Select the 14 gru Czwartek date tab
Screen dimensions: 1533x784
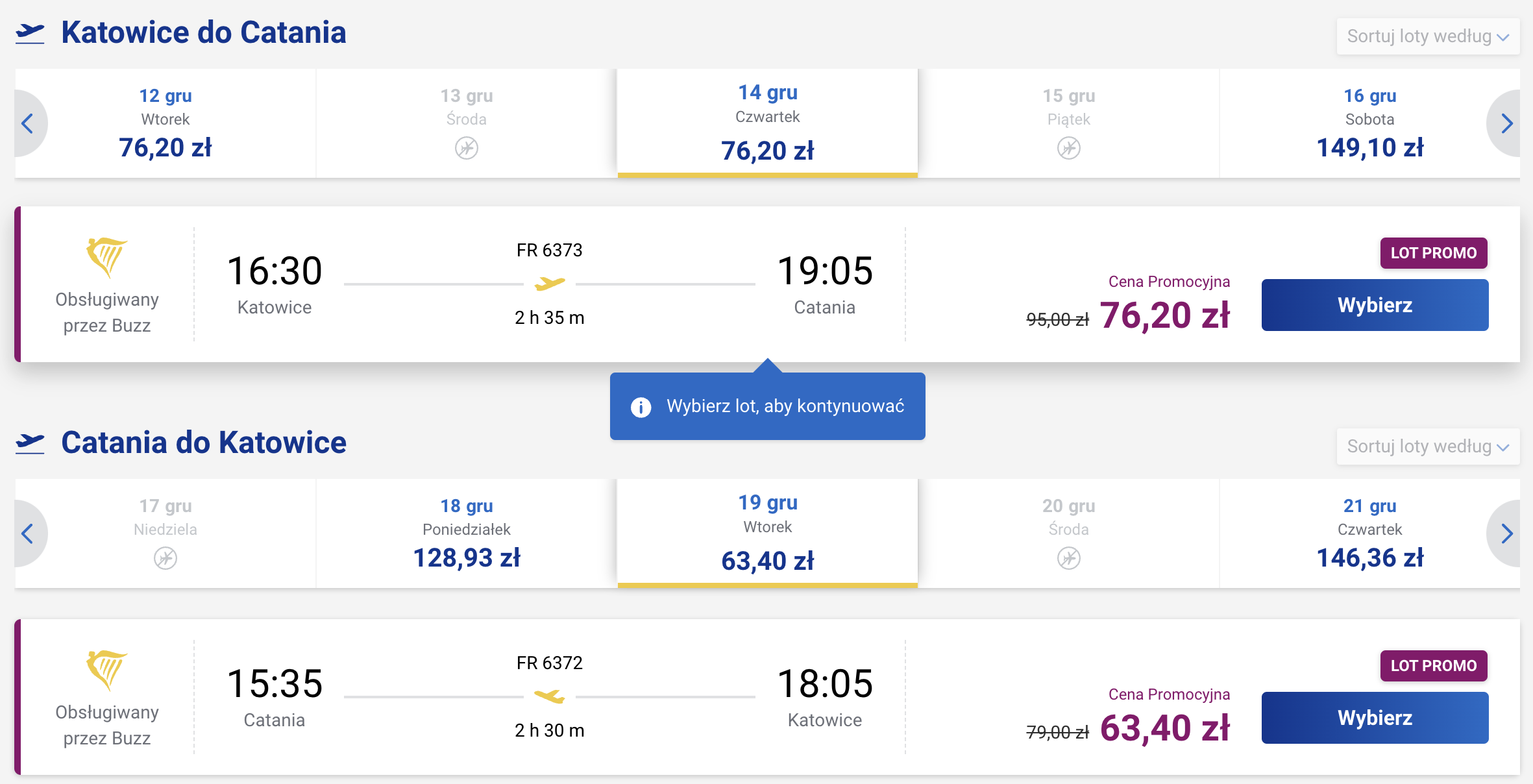[x=768, y=123]
